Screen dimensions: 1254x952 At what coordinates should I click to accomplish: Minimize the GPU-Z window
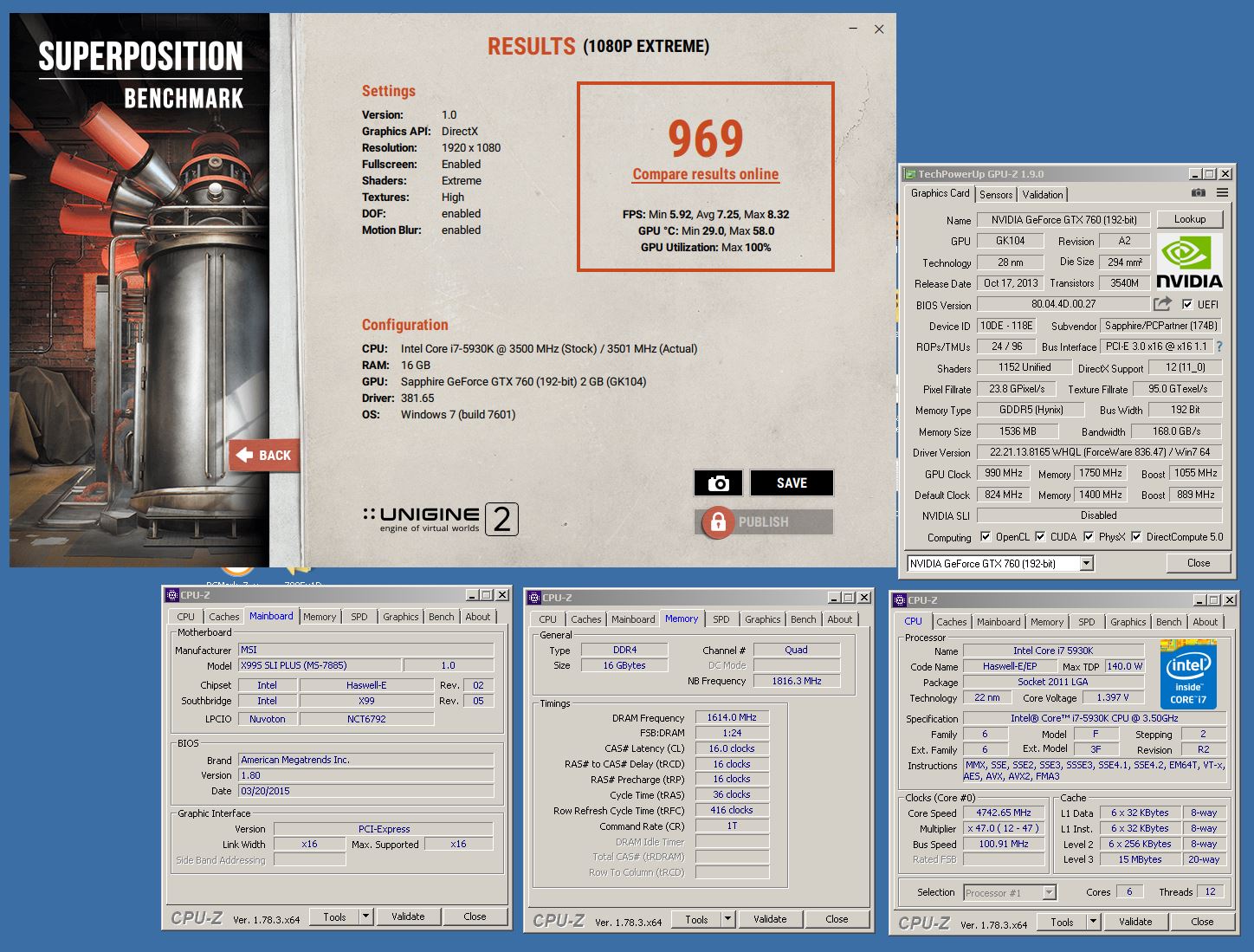point(1195,174)
